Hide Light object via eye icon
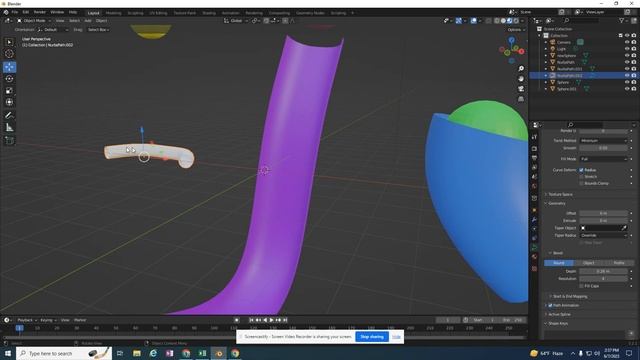Viewport: 640px width, 360px height. pos(627,49)
